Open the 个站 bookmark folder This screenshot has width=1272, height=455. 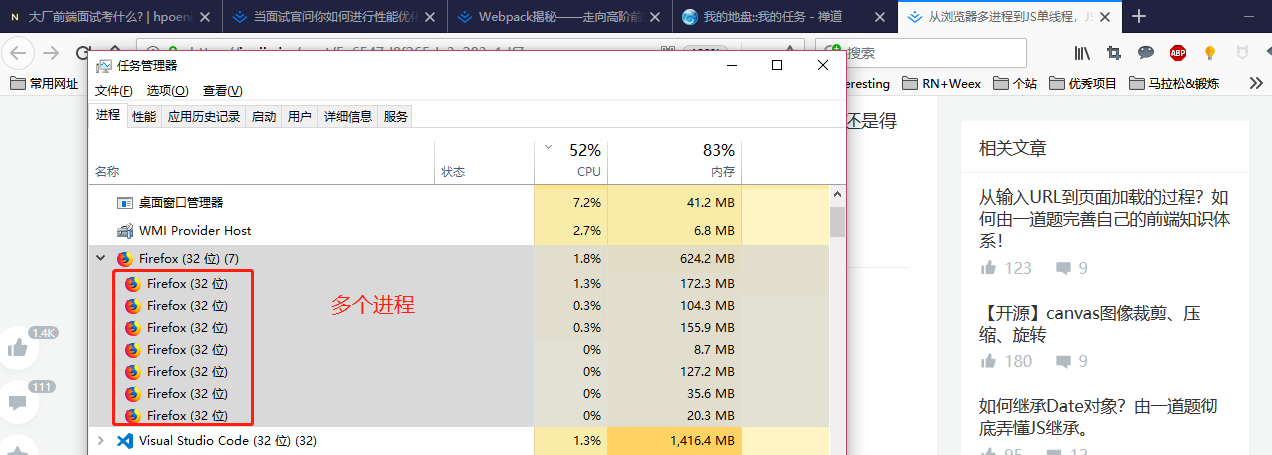pyautogui.click(x=1015, y=84)
